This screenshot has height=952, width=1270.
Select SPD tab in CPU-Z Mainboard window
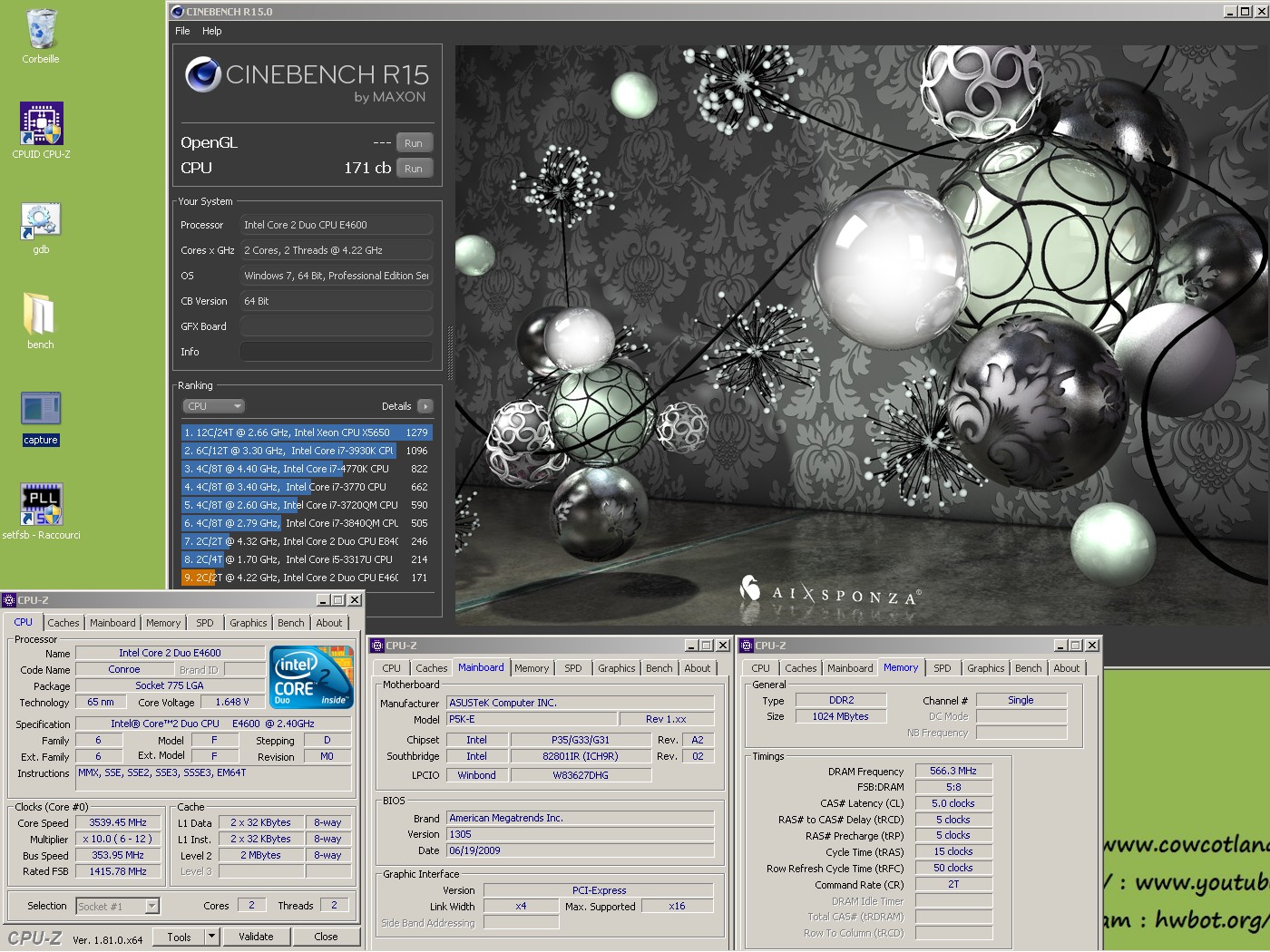573,668
